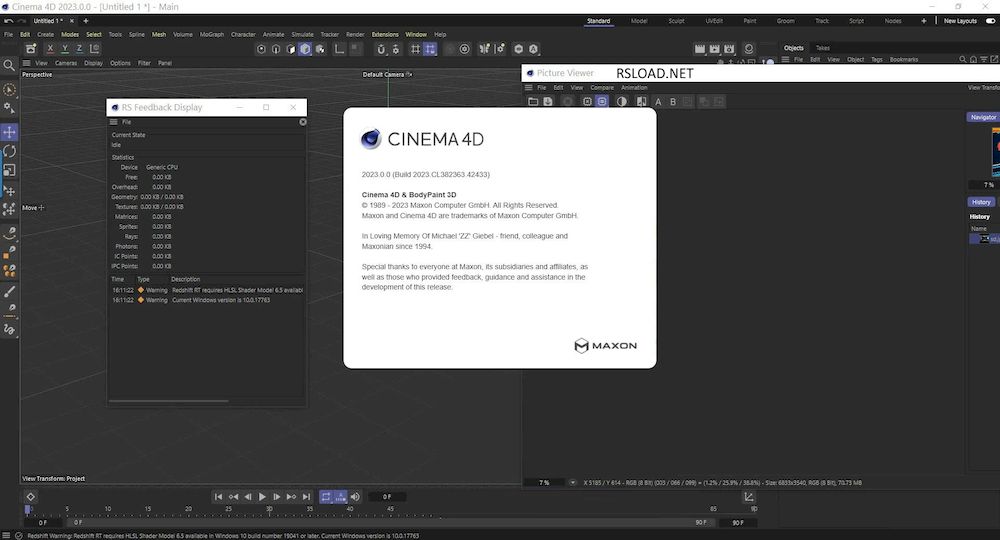The image size is (1000, 540).
Task: Click Tags in Objects manager
Action: coord(877,59)
